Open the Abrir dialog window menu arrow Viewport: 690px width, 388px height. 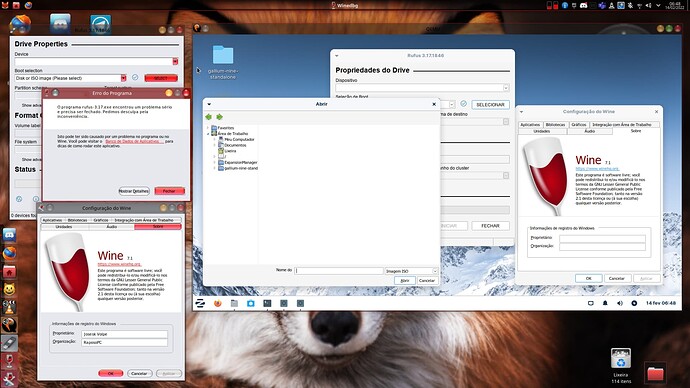pos(209,104)
